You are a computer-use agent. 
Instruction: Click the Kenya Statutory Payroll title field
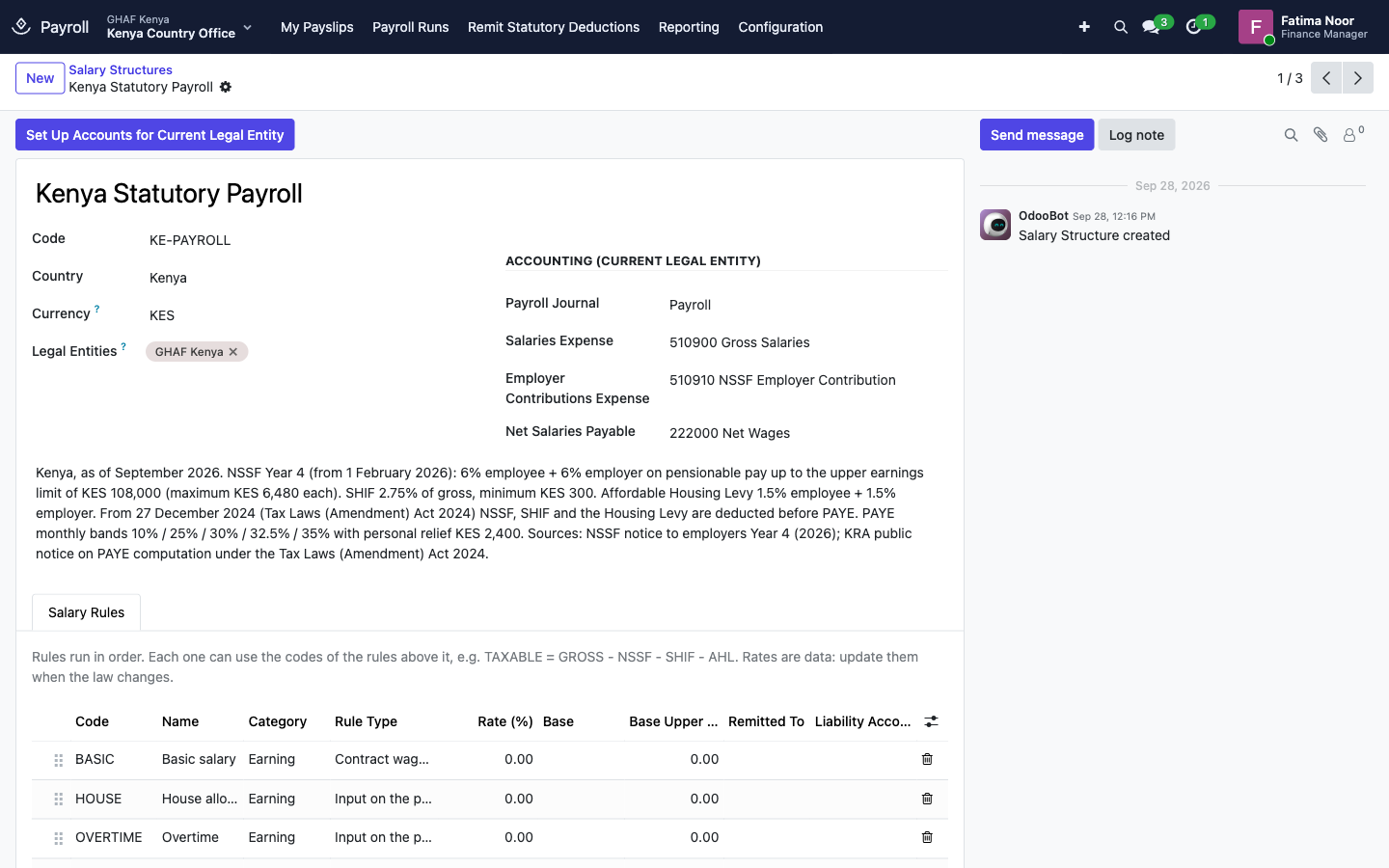click(x=490, y=194)
